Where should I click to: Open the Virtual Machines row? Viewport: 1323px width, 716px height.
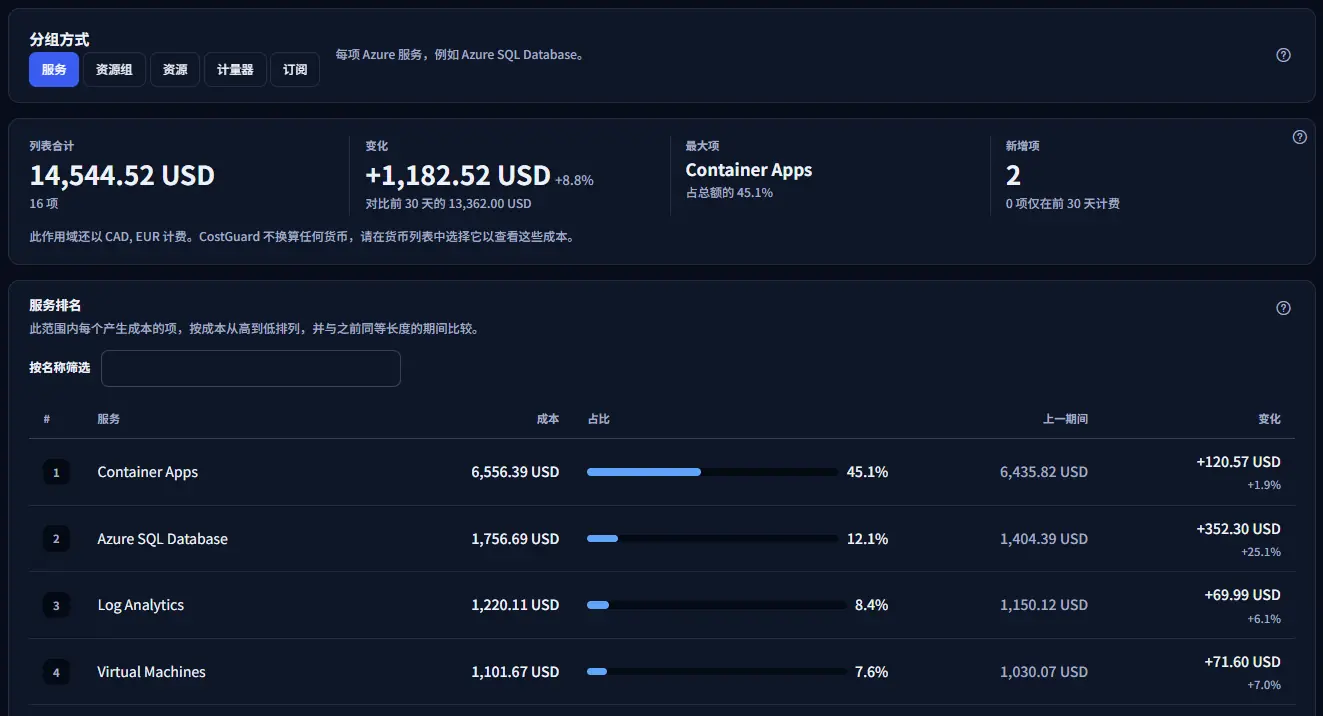[x=662, y=672]
